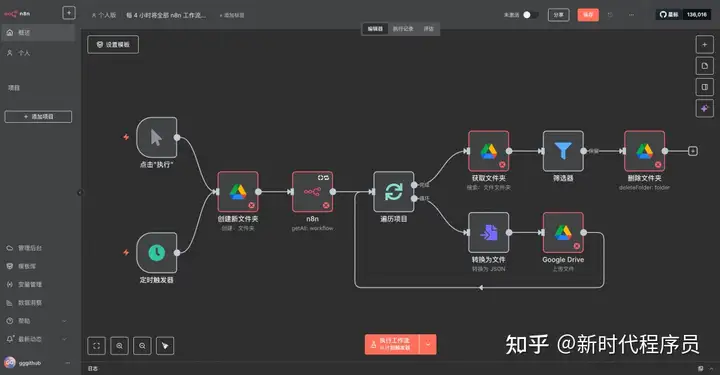This screenshot has height=375, width=720.
Task: Click the 设置模板 button
Action: [x=113, y=45]
